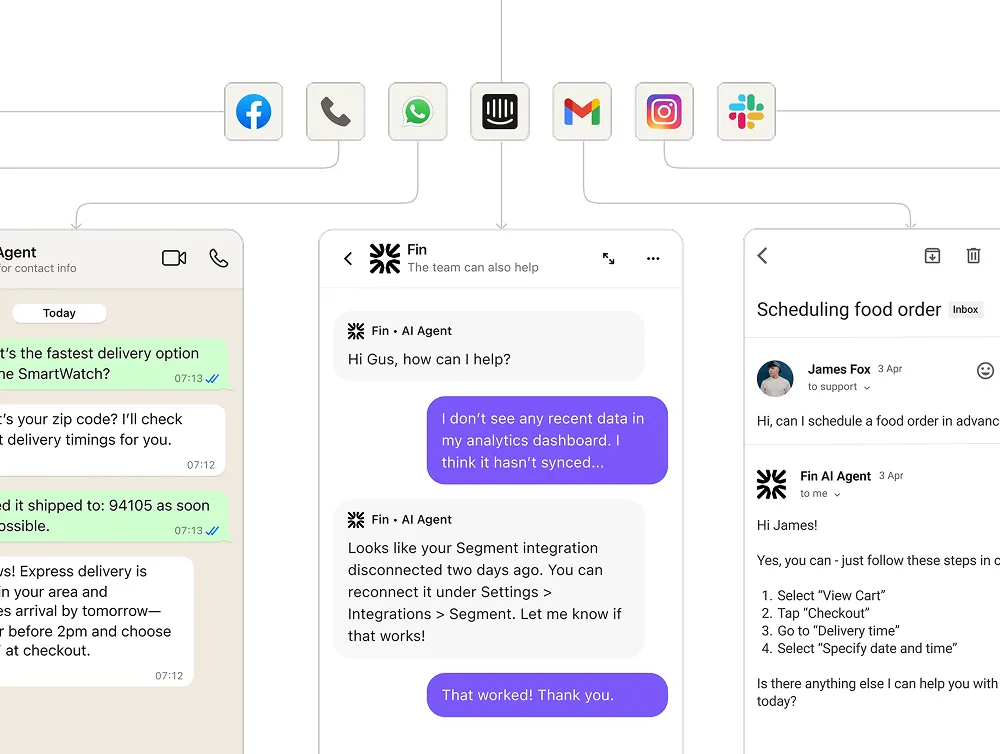Viewport: 1000px width, 754px height.
Task: Click 'Hi James!' greeting in email
Action: 787,525
